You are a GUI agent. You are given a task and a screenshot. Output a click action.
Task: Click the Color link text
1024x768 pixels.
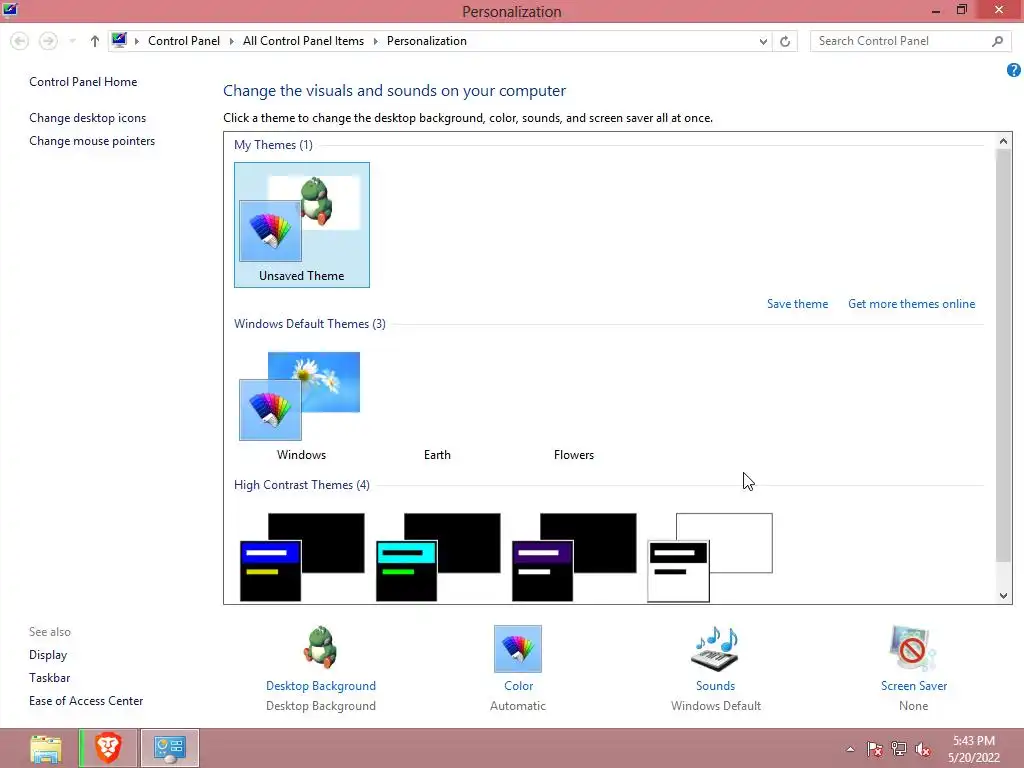(x=519, y=686)
